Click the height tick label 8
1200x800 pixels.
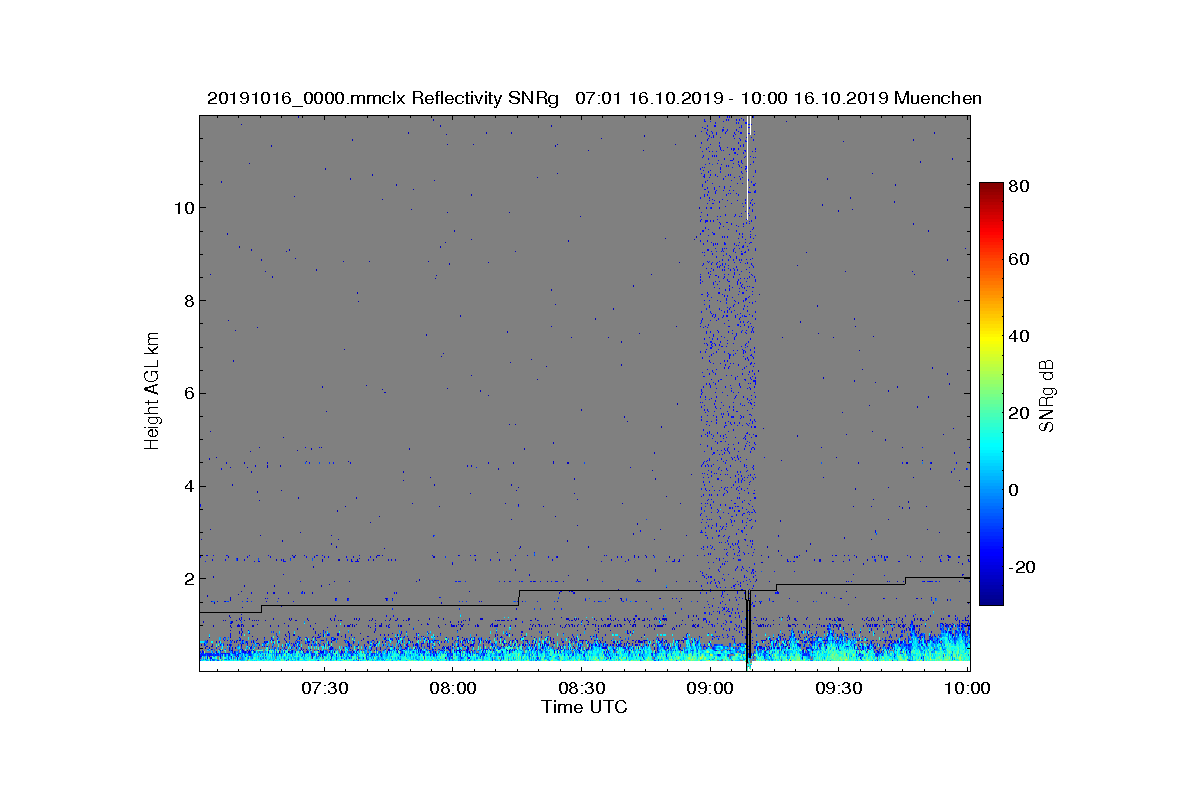187,301
